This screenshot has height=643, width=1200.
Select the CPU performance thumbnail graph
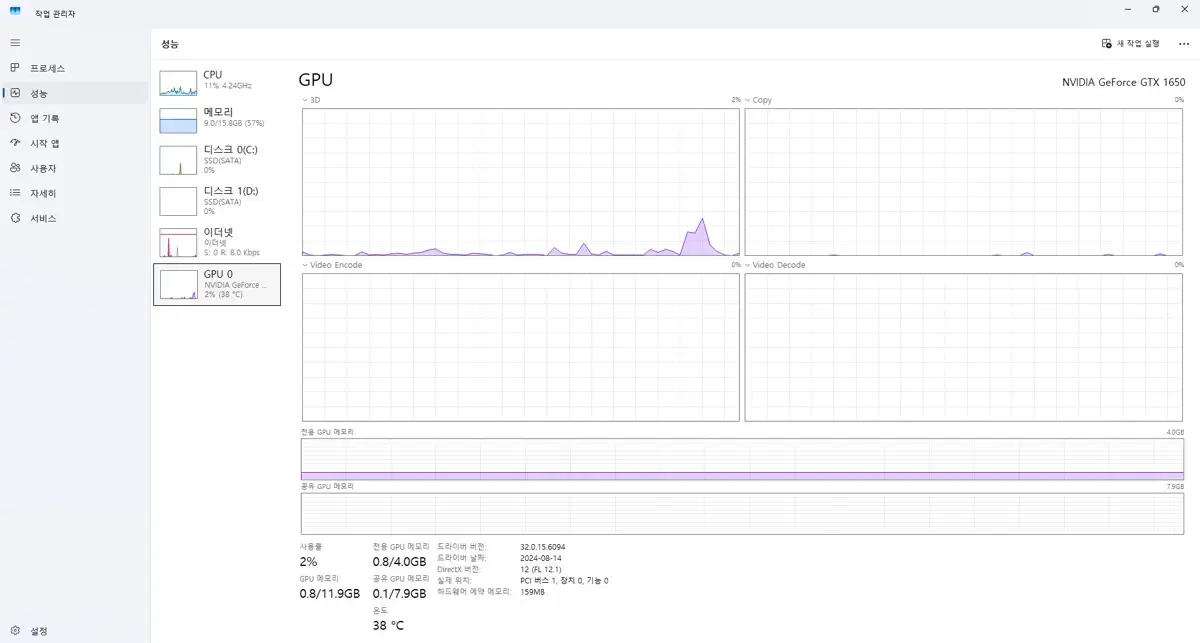pyautogui.click(x=178, y=83)
